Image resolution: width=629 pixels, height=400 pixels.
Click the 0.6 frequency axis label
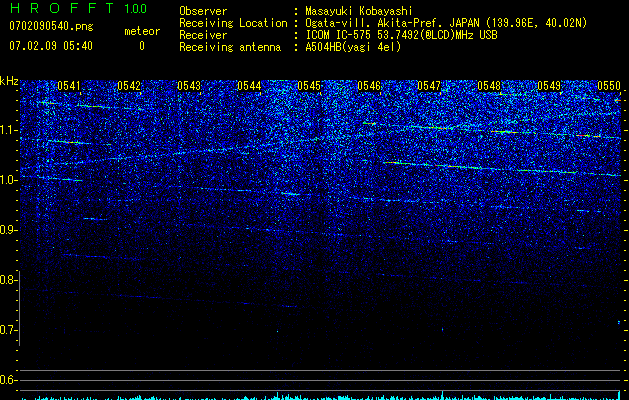coord(8,380)
